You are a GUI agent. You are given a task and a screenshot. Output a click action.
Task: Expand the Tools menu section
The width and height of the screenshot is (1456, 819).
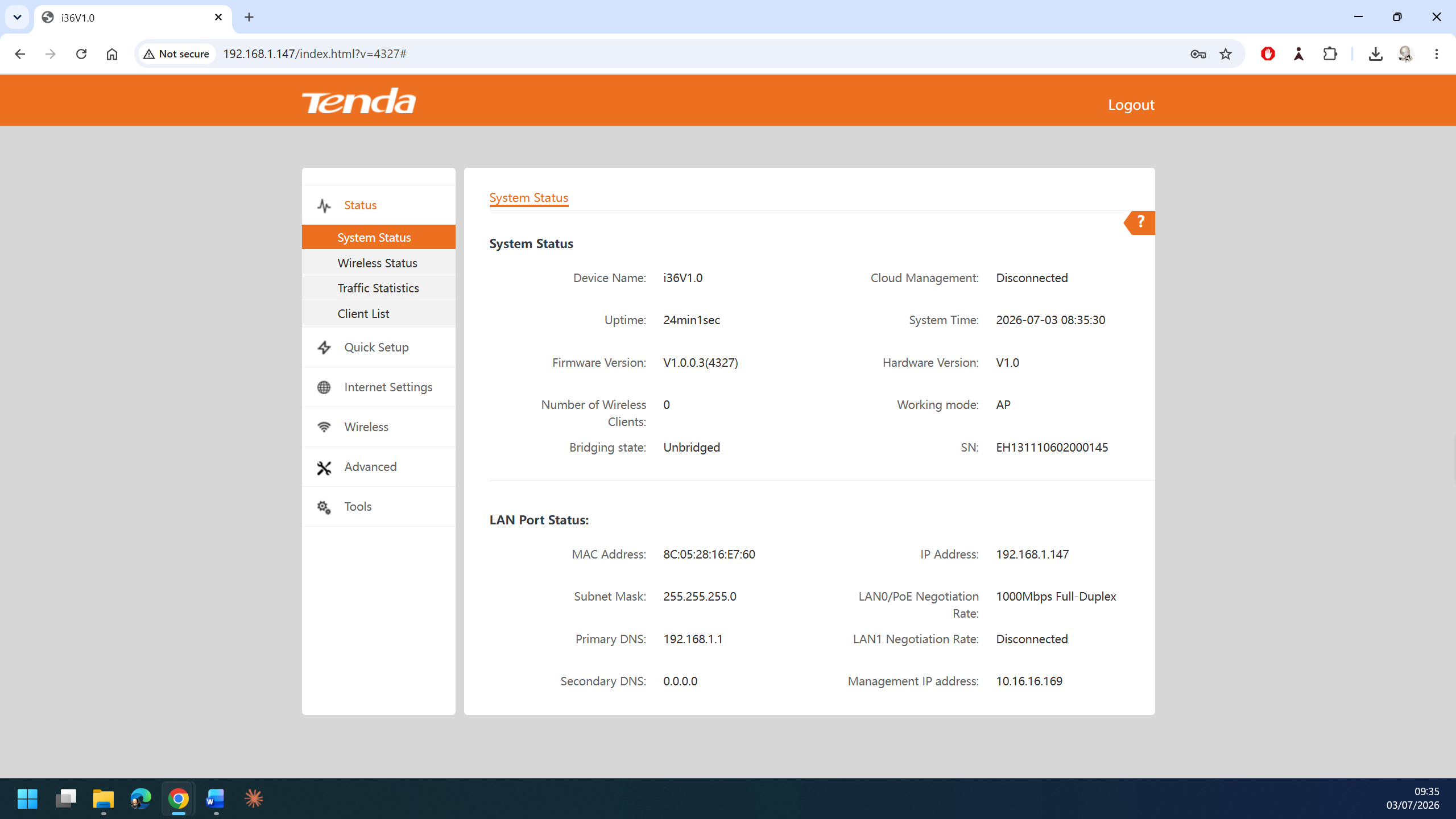[x=379, y=507]
